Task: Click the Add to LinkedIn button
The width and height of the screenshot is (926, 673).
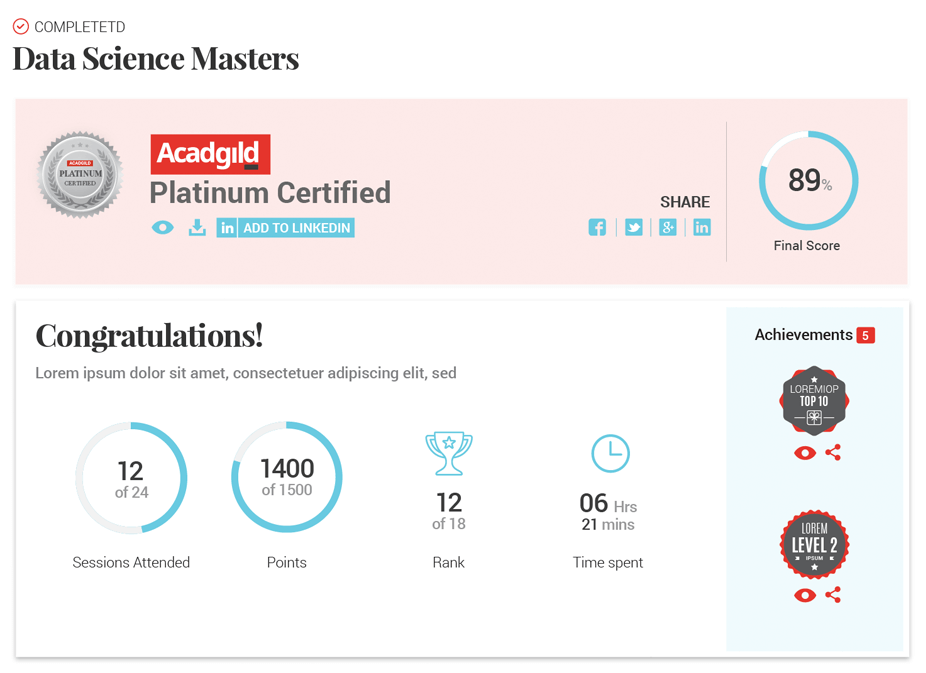Action: (286, 228)
